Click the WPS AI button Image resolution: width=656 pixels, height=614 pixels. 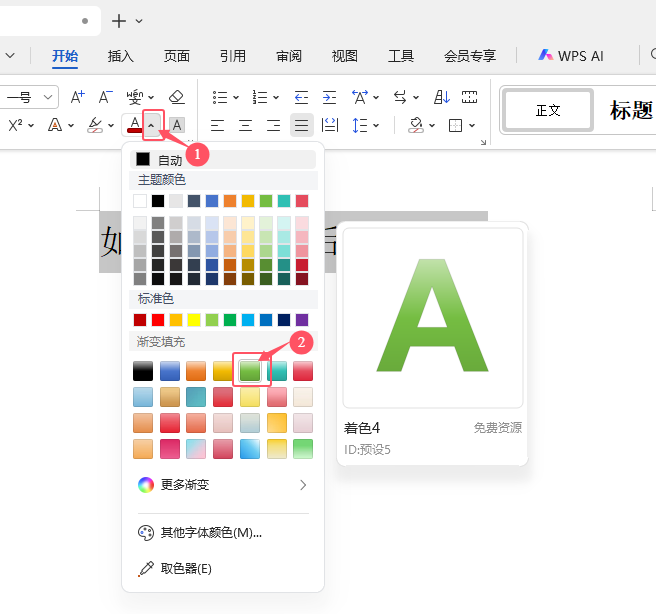pyautogui.click(x=571, y=56)
